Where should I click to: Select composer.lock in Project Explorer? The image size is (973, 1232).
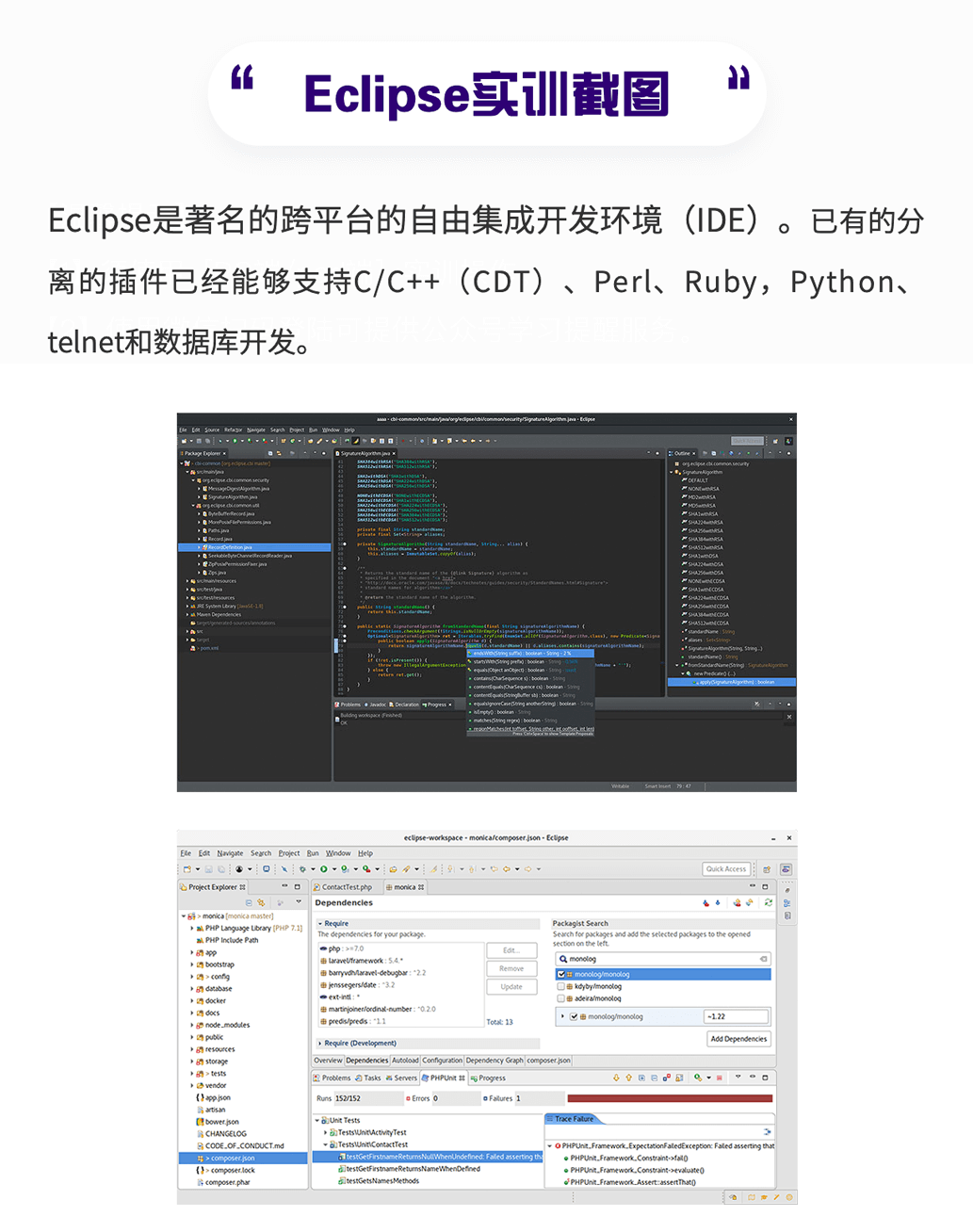pyautogui.click(x=232, y=1170)
